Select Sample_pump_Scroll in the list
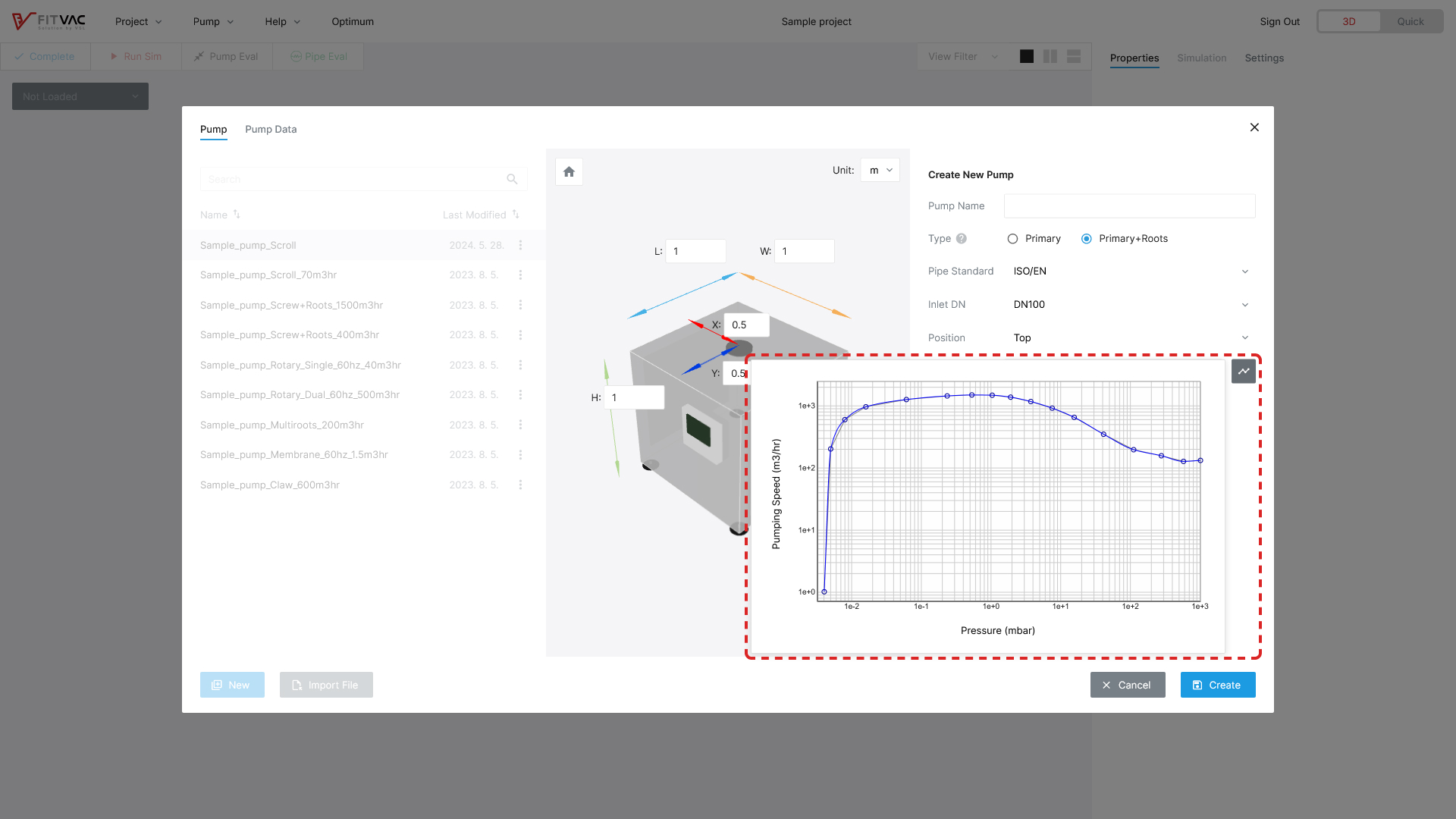 [x=364, y=245]
